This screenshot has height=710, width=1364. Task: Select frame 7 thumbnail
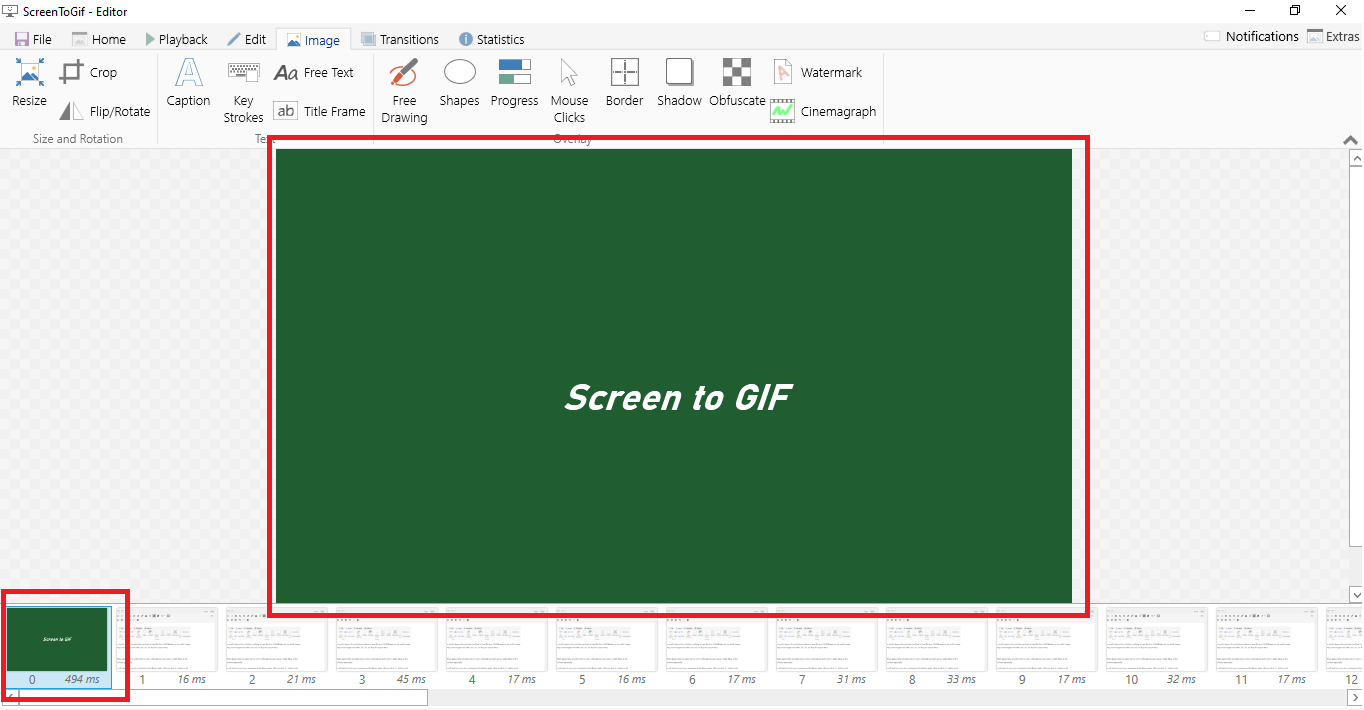(827, 646)
